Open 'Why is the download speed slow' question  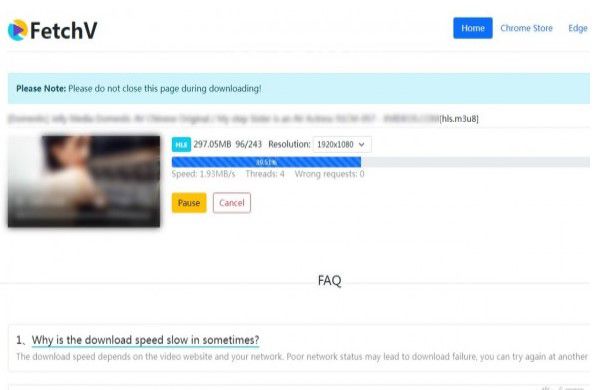pyautogui.click(x=145, y=340)
